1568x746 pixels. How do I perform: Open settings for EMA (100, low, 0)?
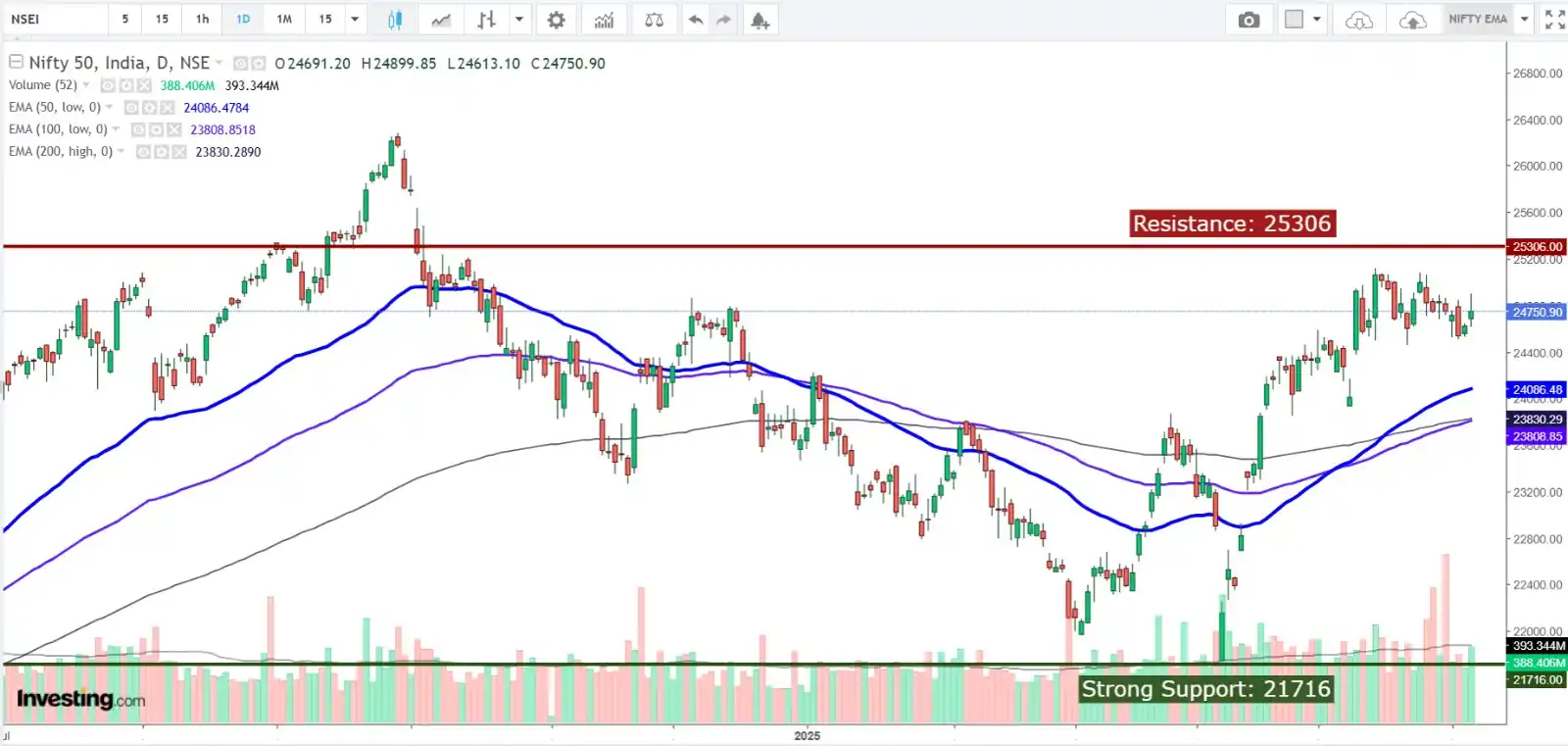(156, 129)
